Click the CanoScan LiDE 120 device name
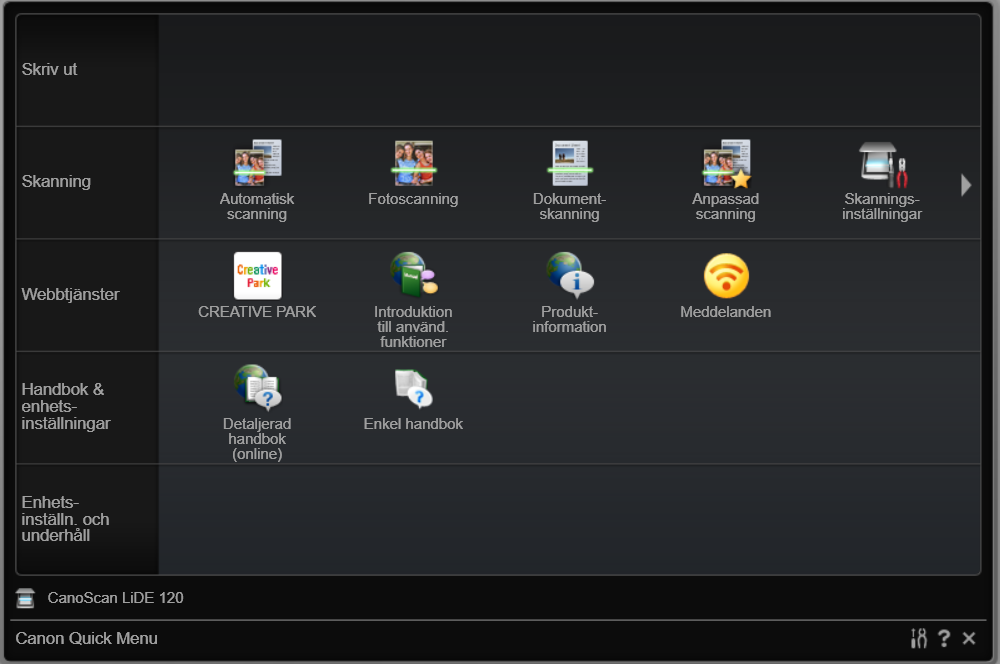 (x=115, y=598)
